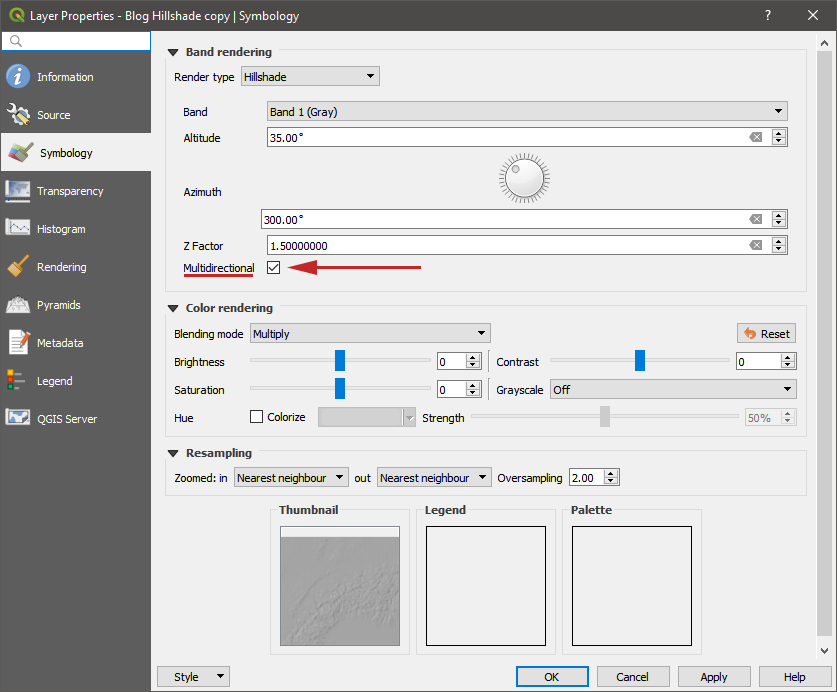Image resolution: width=837 pixels, height=692 pixels.
Task: Turn Grayscale mode off dropdown
Action: click(672, 389)
